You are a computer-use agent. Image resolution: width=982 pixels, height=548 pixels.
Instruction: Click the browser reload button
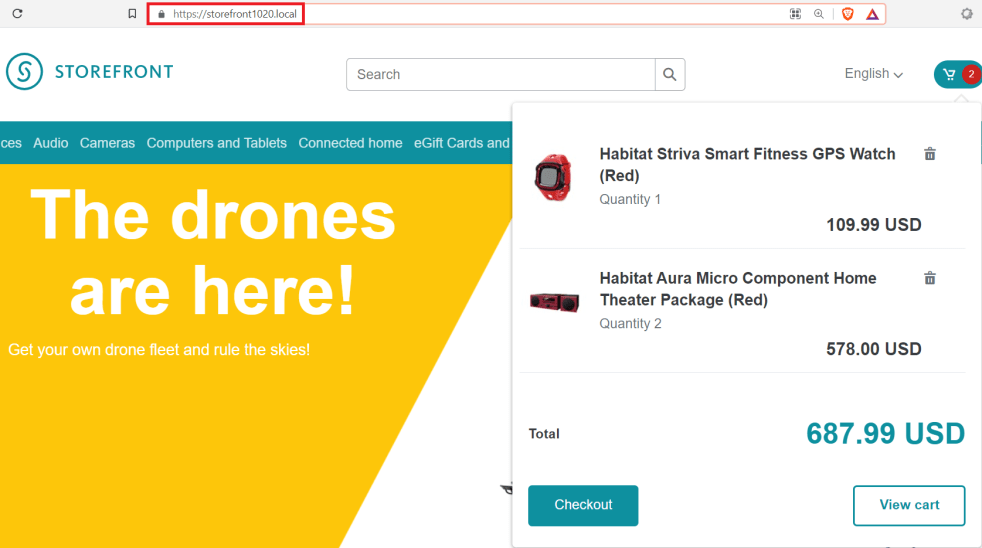point(17,14)
